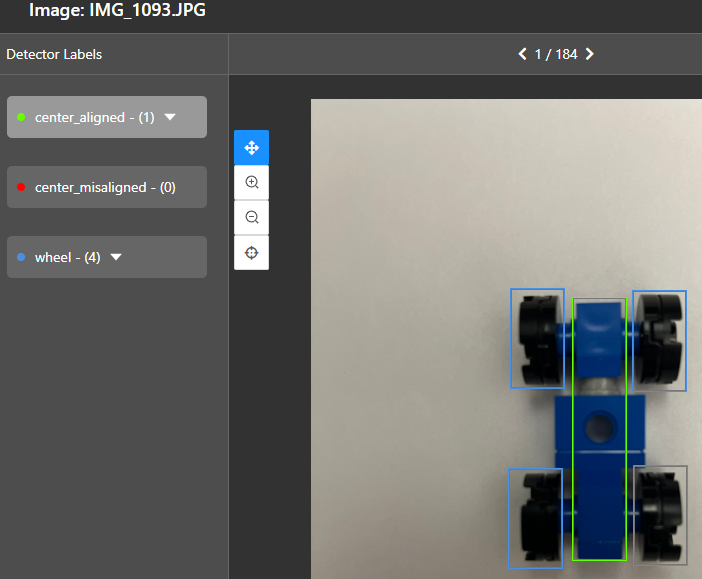
Task: Click the blue wheel color dot
Action: click(21, 258)
